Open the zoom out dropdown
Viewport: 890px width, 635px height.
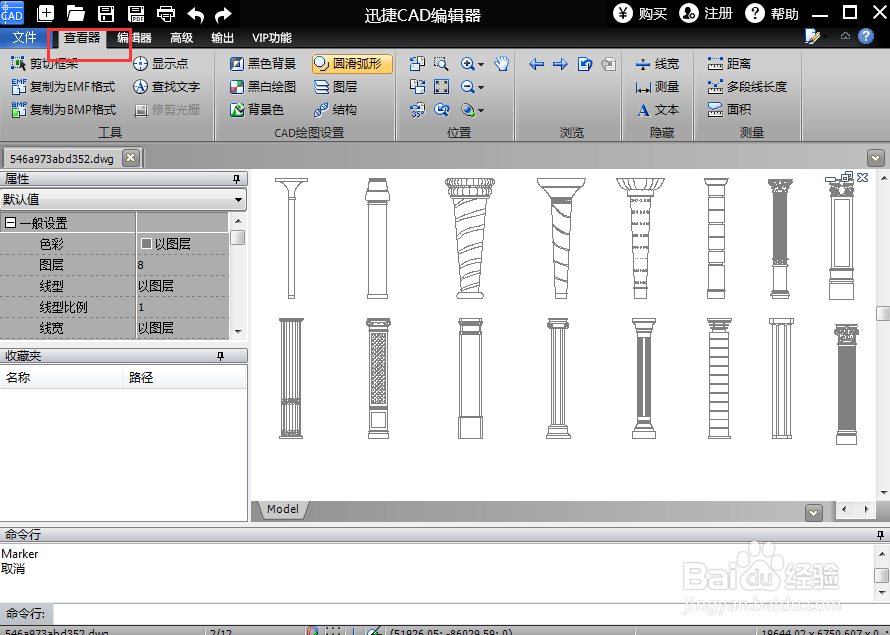pyautogui.click(x=481, y=87)
